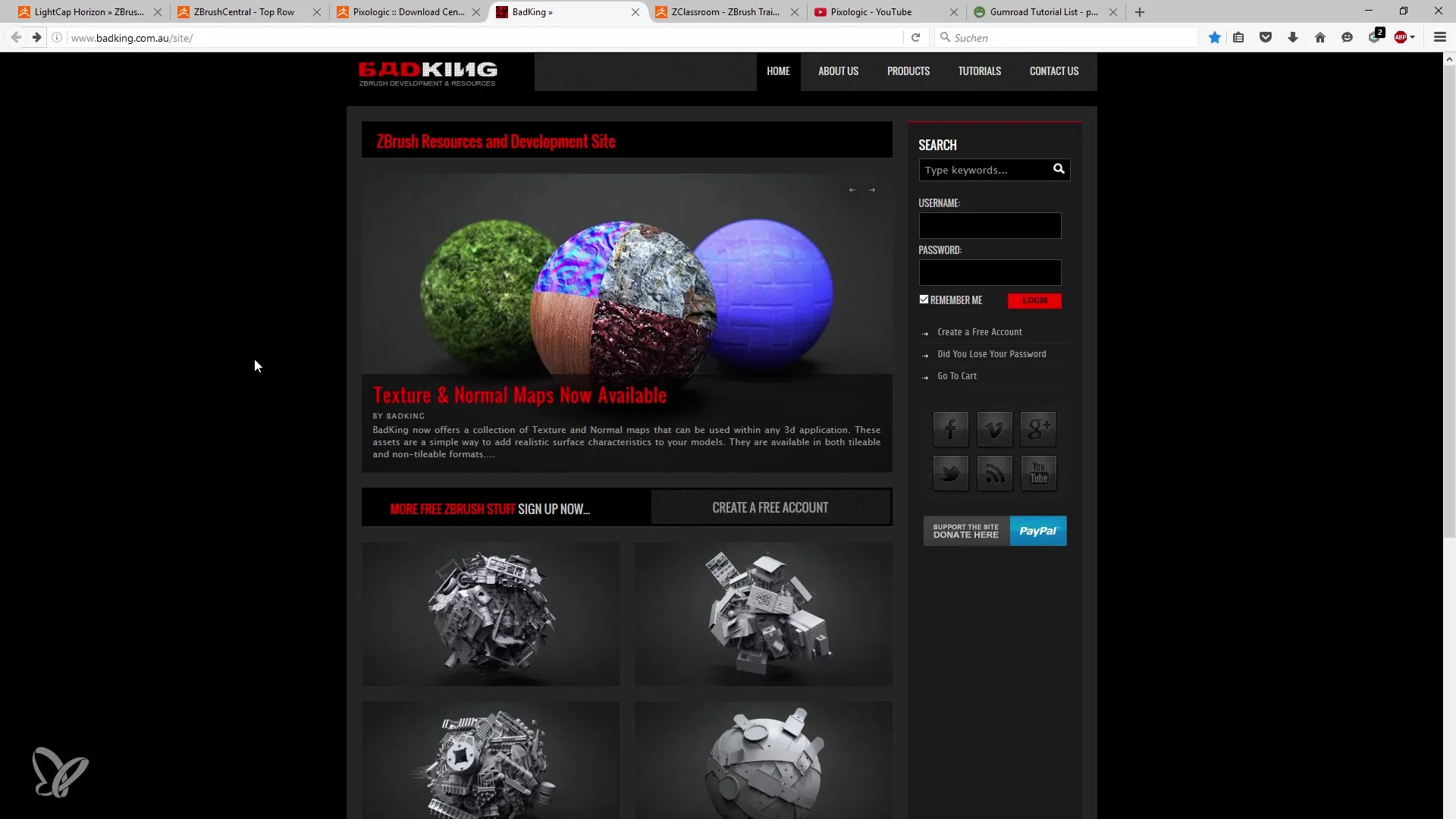Open the Gumroad Tutorial List tab
This screenshot has width=1456, height=819.
pos(1040,11)
